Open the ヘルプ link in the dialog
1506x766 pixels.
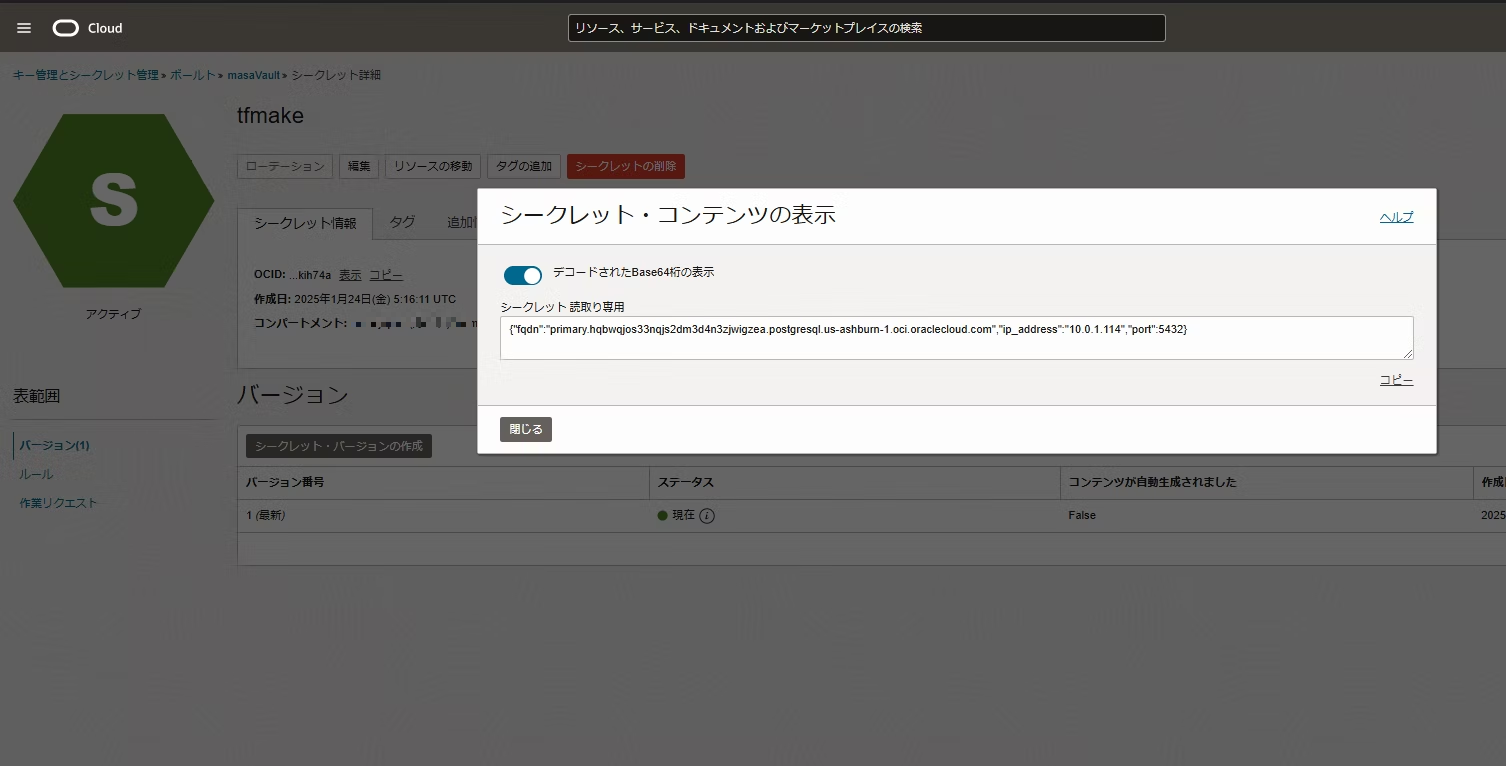tap(1396, 217)
